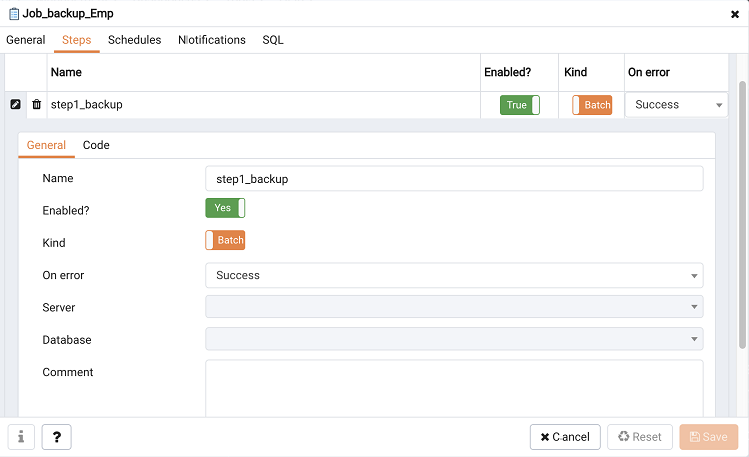The height and width of the screenshot is (457, 749).
Task: Toggle the True enabled switch in step row
Action: (x=520, y=105)
